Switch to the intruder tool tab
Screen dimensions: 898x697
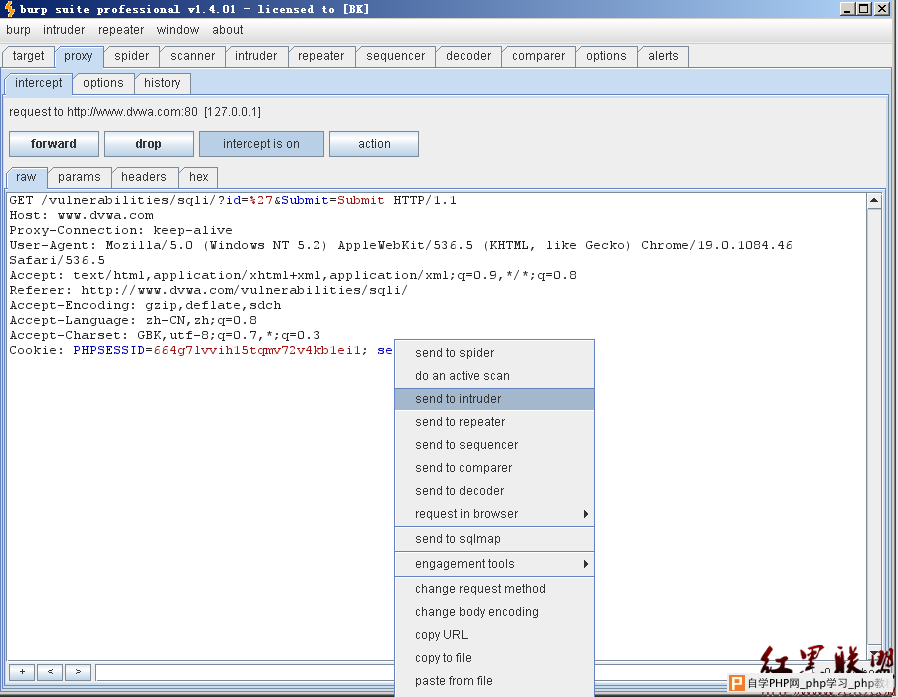pyautogui.click(x=256, y=56)
